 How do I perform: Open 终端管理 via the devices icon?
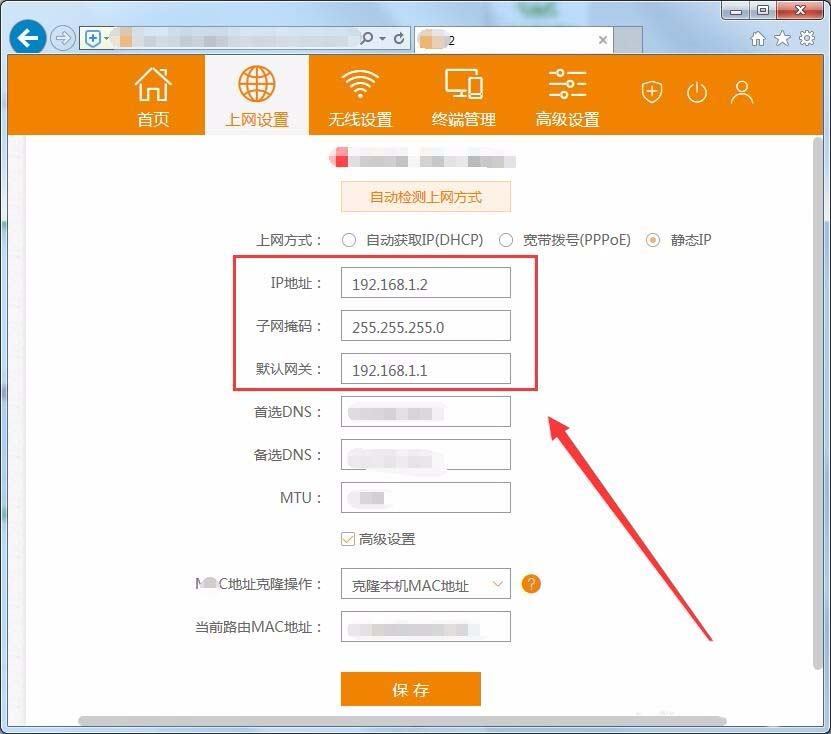pyautogui.click(x=463, y=85)
